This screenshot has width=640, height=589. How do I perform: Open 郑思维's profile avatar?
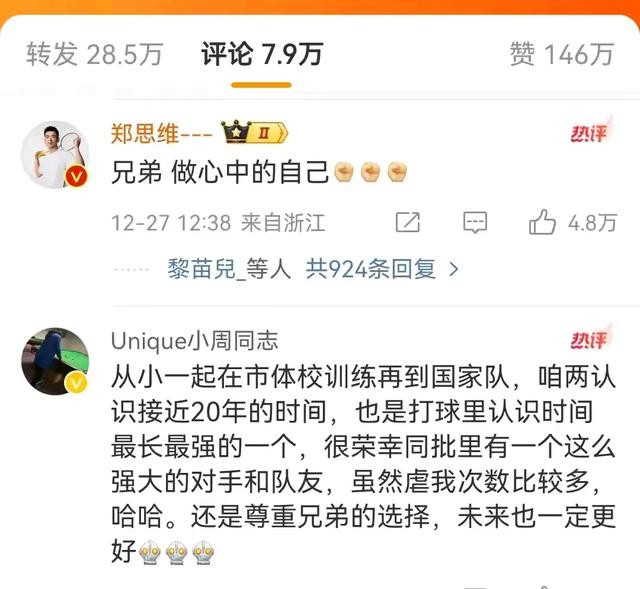coord(55,155)
